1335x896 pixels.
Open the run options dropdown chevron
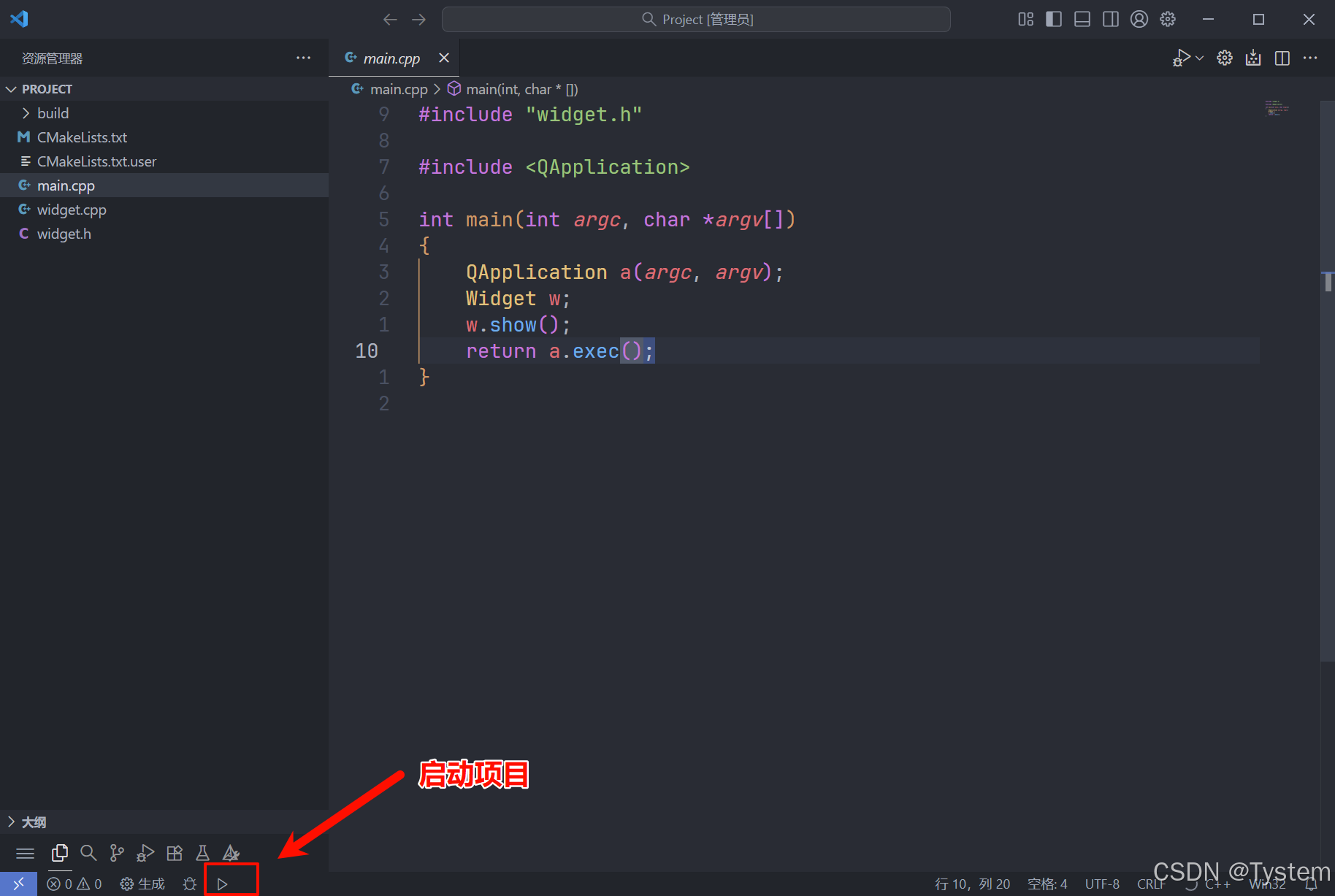point(1199,58)
